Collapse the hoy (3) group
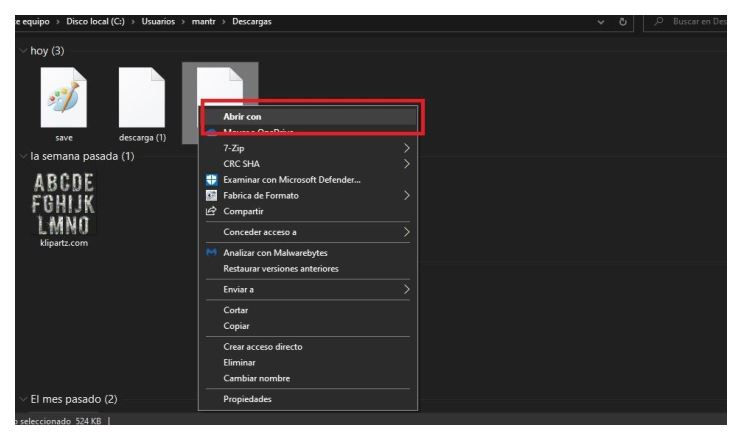The image size is (741, 435). coord(23,51)
